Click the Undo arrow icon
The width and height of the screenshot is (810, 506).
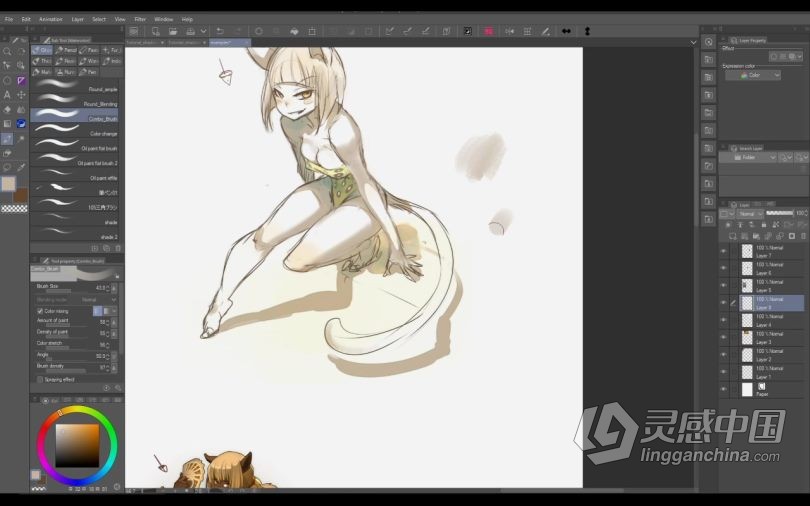pos(220,31)
